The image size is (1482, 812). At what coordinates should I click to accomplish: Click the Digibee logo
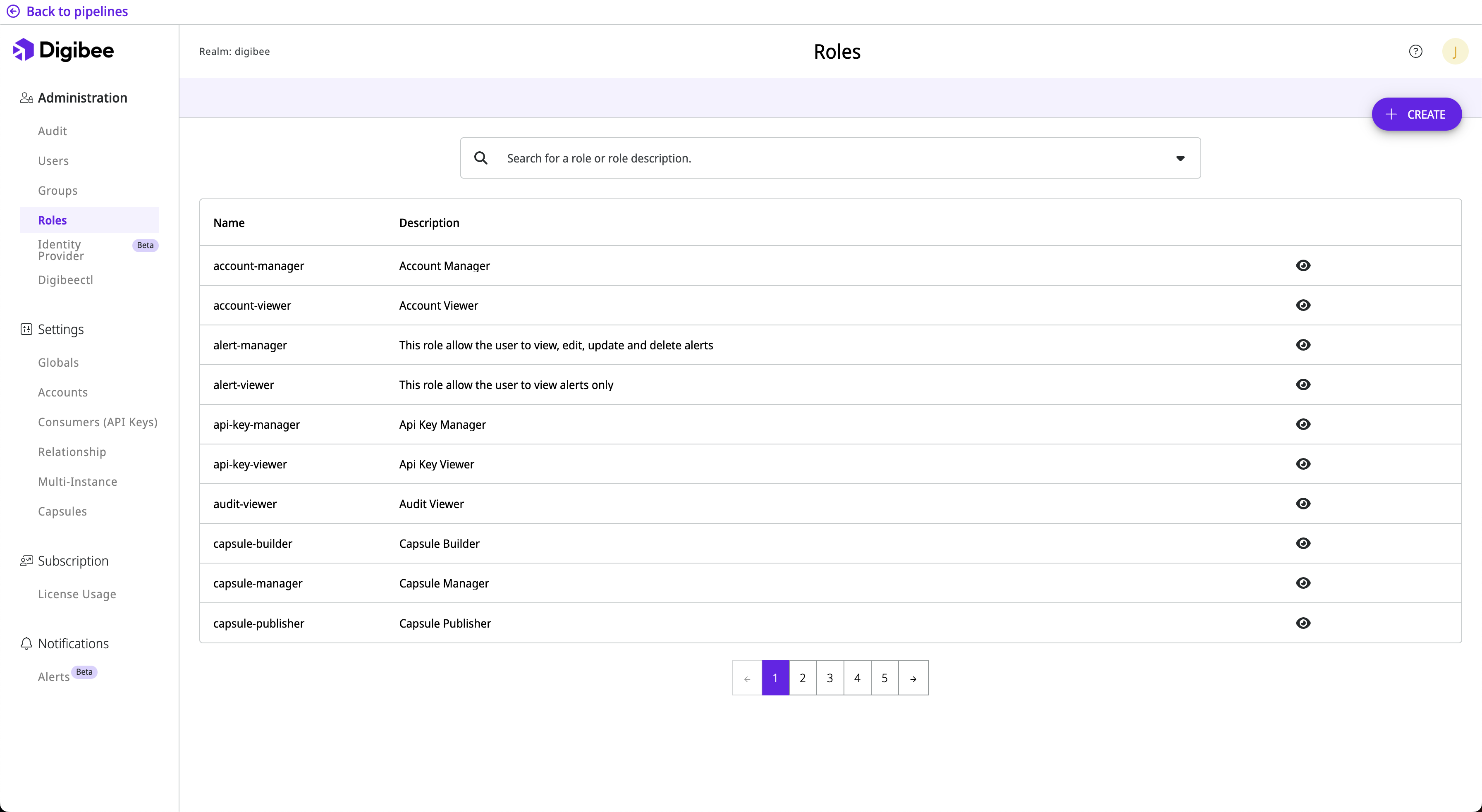[x=63, y=50]
